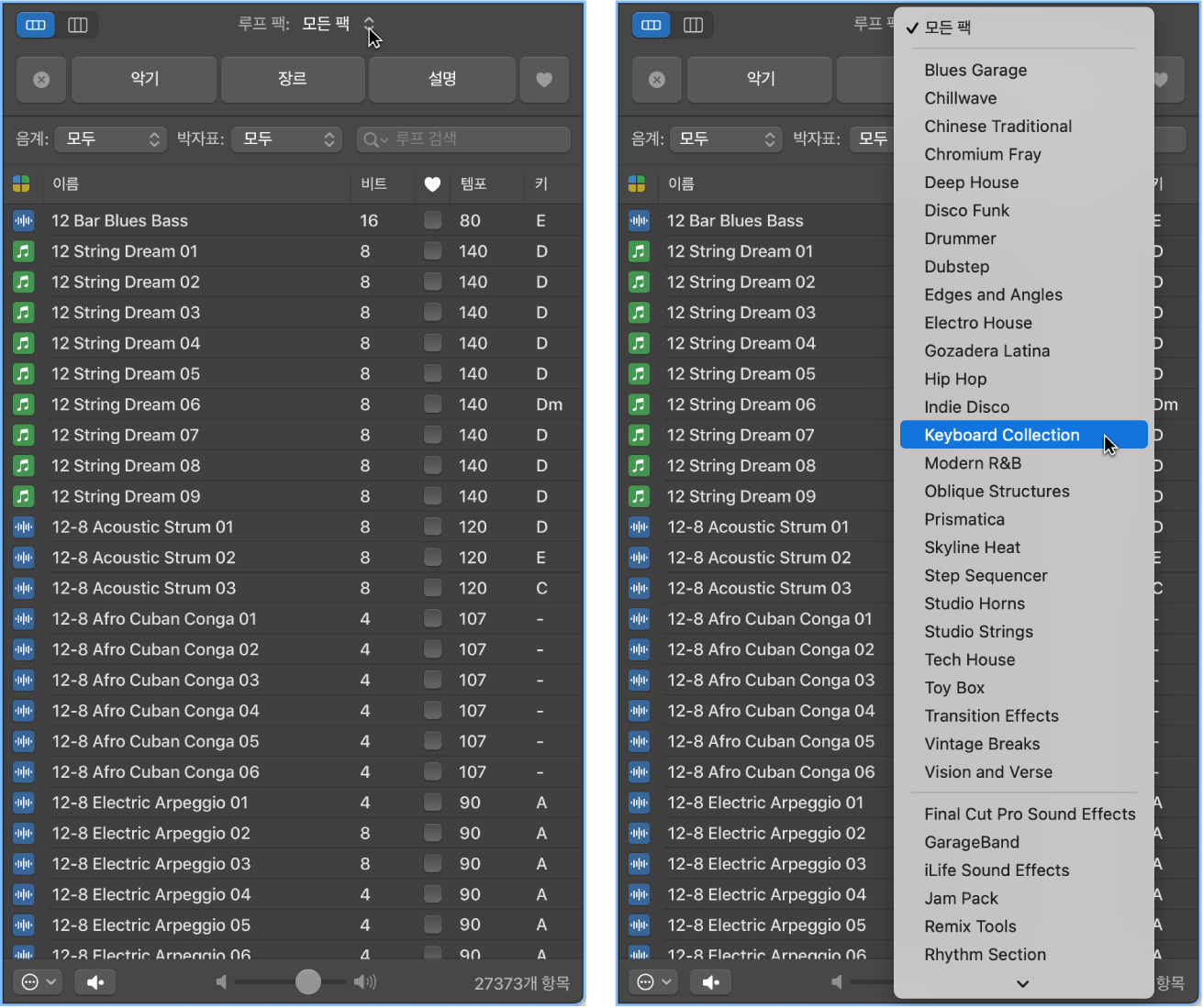1203x1008 pixels.
Task: Click loop type filter icon in left header
Action: click(x=21, y=184)
